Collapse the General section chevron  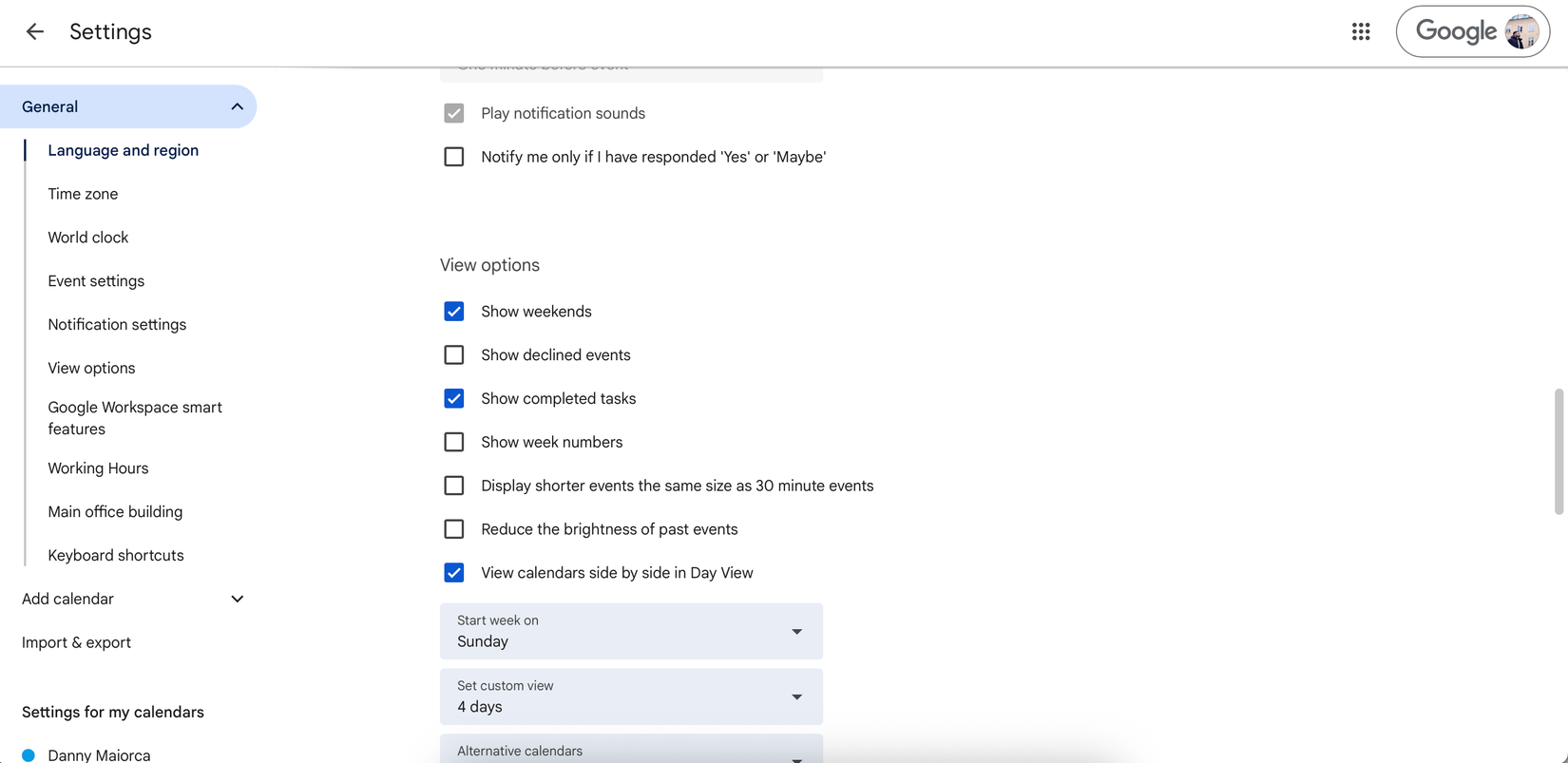[237, 106]
